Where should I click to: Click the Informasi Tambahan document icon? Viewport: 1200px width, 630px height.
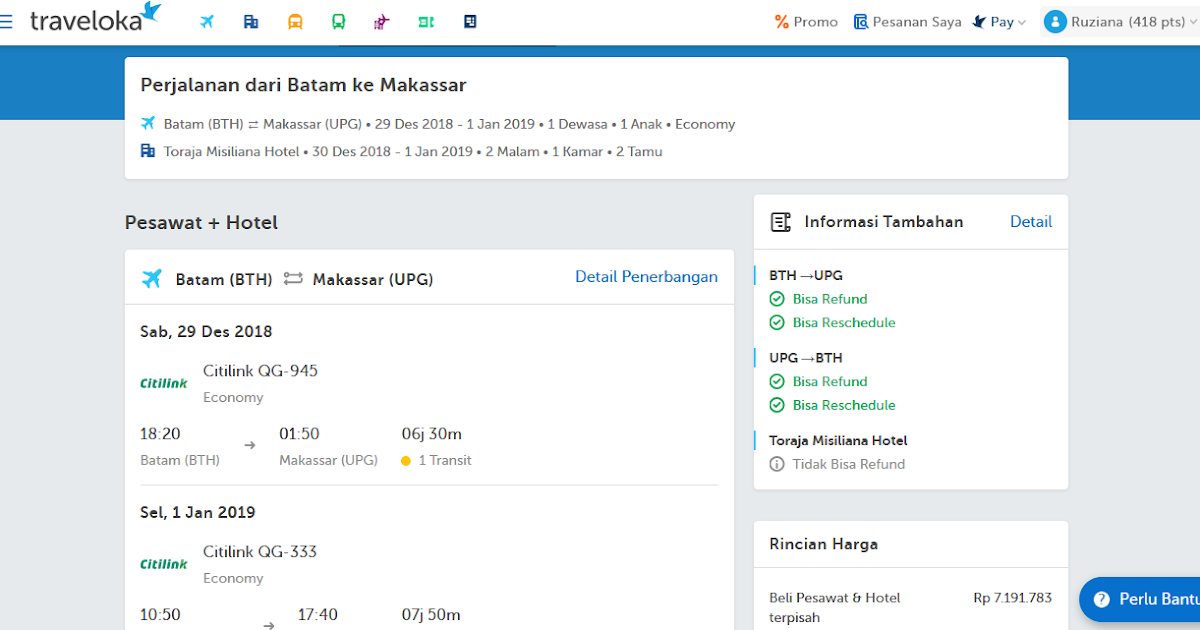coord(781,222)
